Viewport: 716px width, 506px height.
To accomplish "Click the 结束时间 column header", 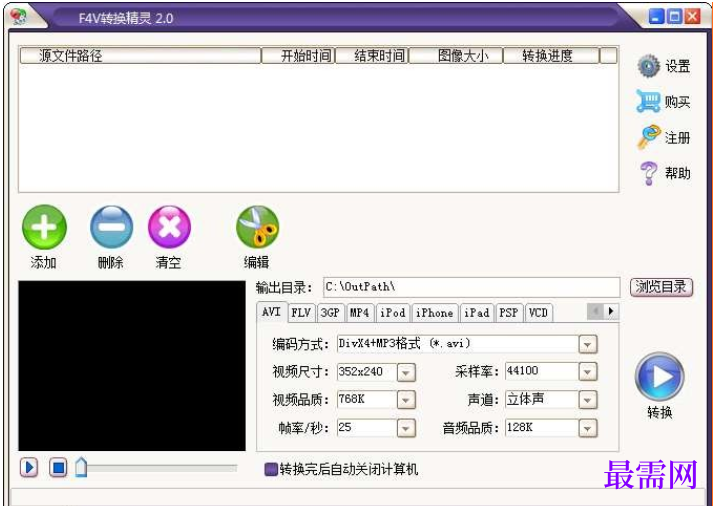I will coord(372,56).
